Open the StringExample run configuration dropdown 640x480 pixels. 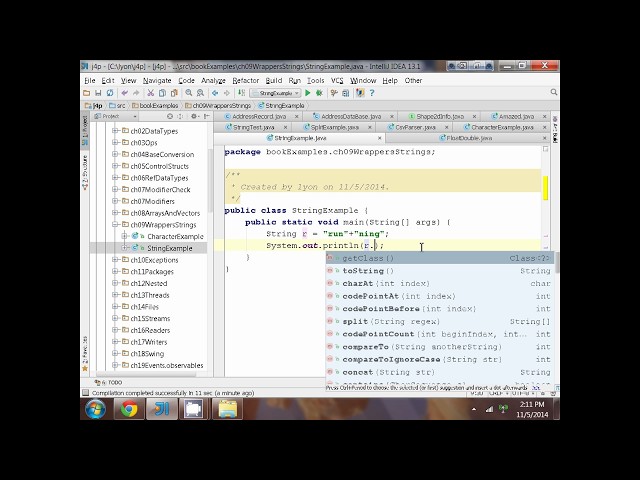[276, 93]
